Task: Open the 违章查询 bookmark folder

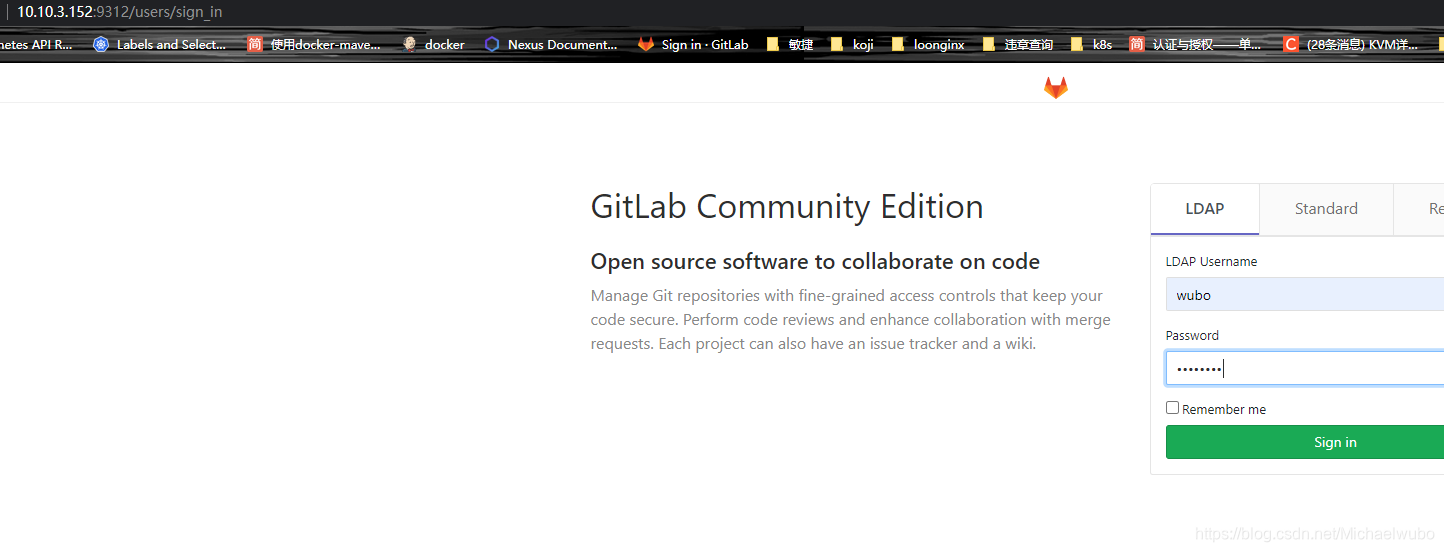Action: 1018,44
